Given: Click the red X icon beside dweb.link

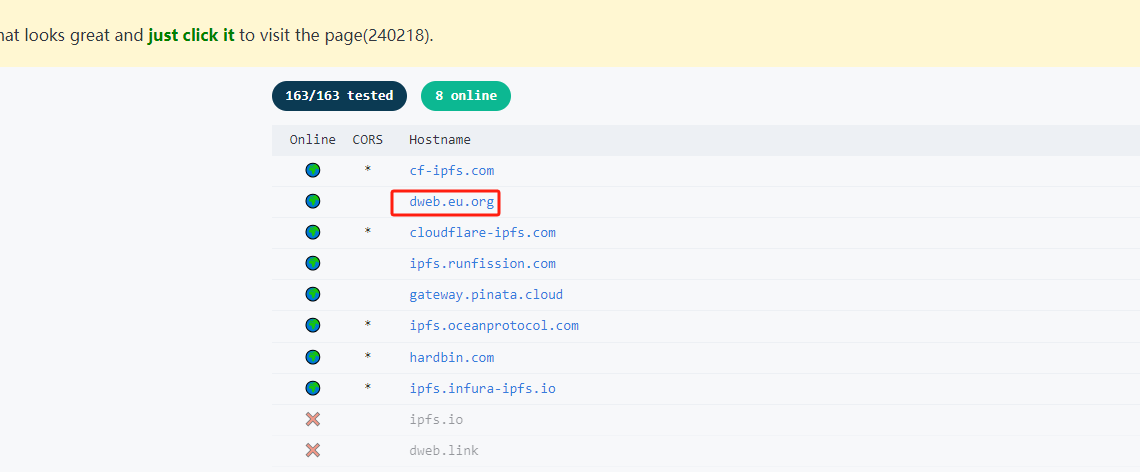Looking at the screenshot, I should (x=313, y=450).
